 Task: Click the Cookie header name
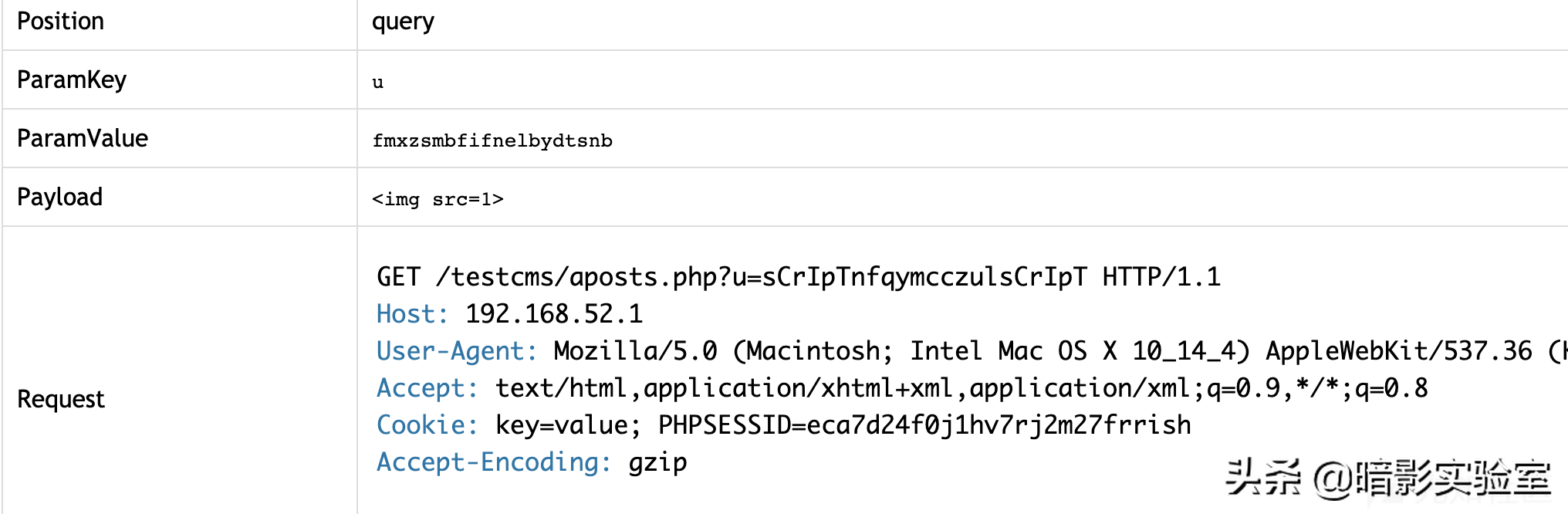427,425
